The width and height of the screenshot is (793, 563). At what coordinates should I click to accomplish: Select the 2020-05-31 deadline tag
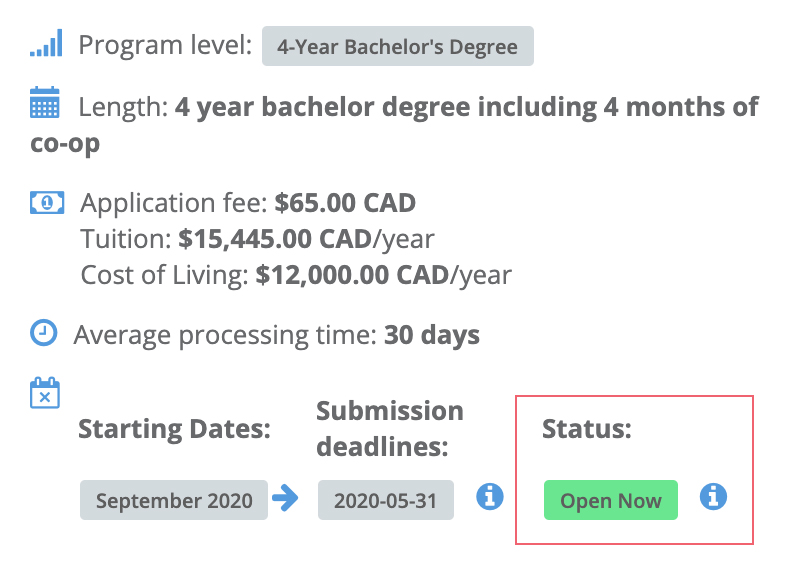pos(385,500)
